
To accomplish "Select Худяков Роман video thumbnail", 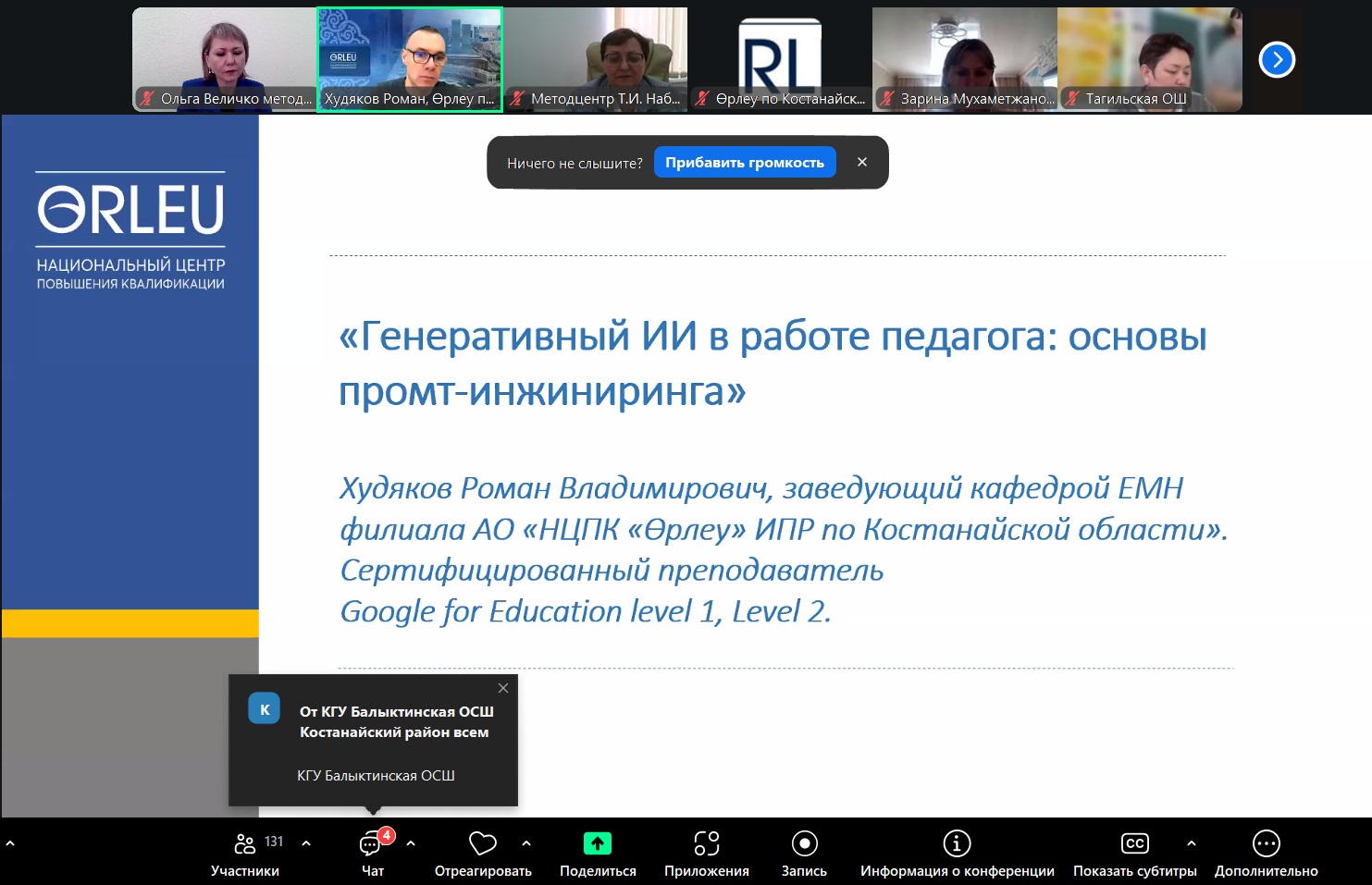I will pyautogui.click(x=410, y=59).
